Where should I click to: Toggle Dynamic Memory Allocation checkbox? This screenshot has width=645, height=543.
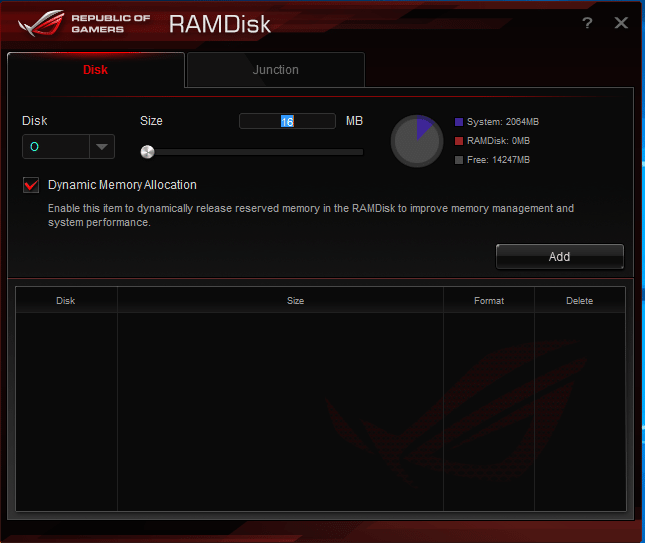(x=31, y=185)
